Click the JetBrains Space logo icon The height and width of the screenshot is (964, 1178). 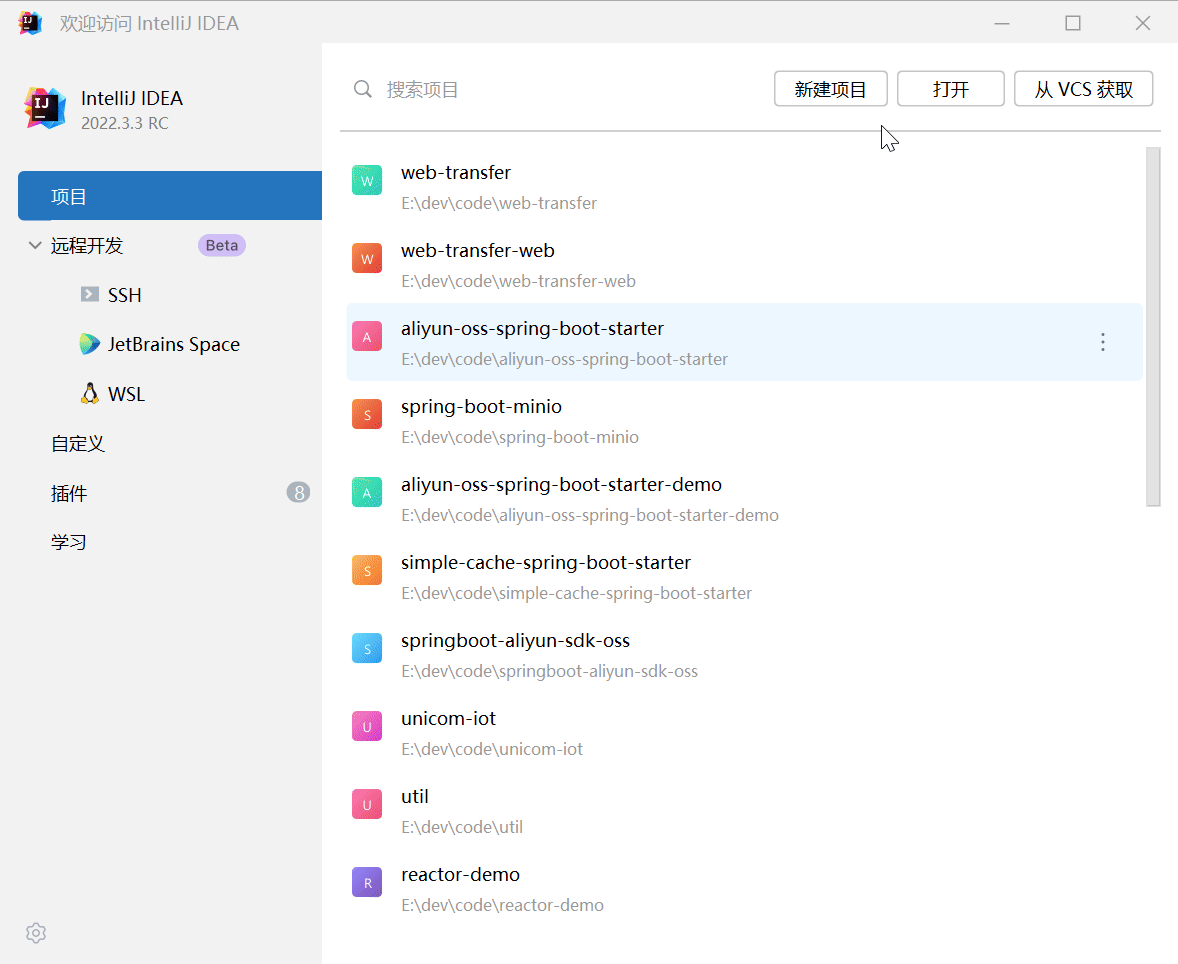(x=89, y=343)
